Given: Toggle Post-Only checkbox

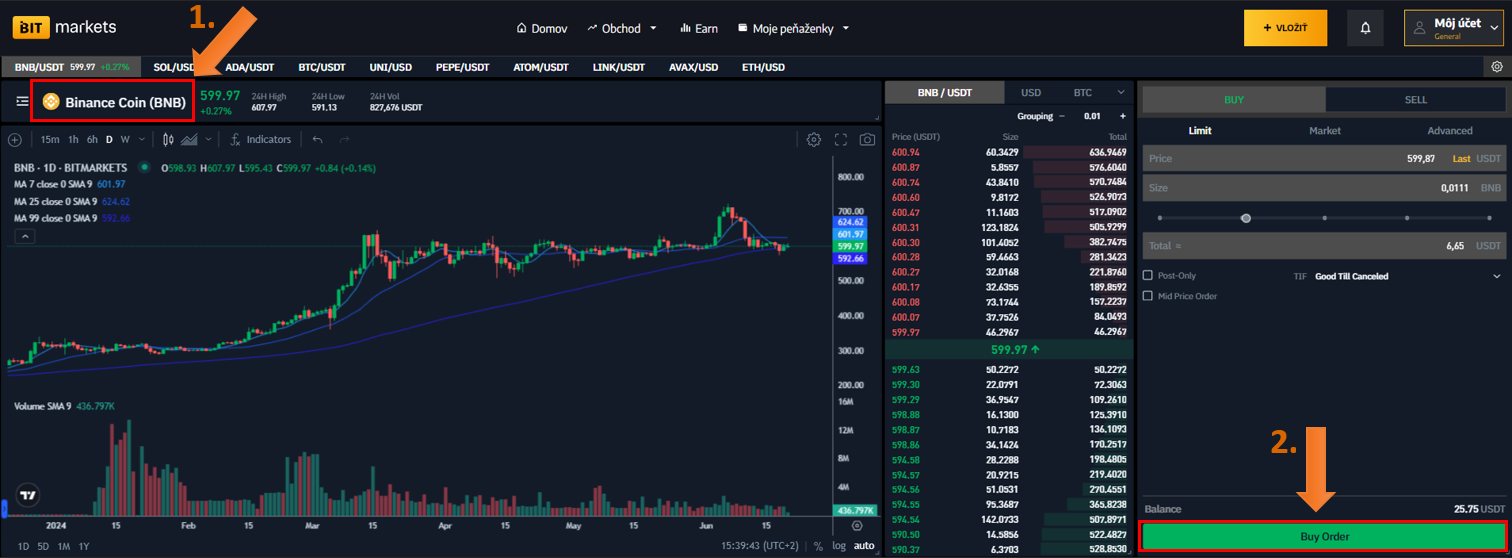Looking at the screenshot, I should [1148, 275].
